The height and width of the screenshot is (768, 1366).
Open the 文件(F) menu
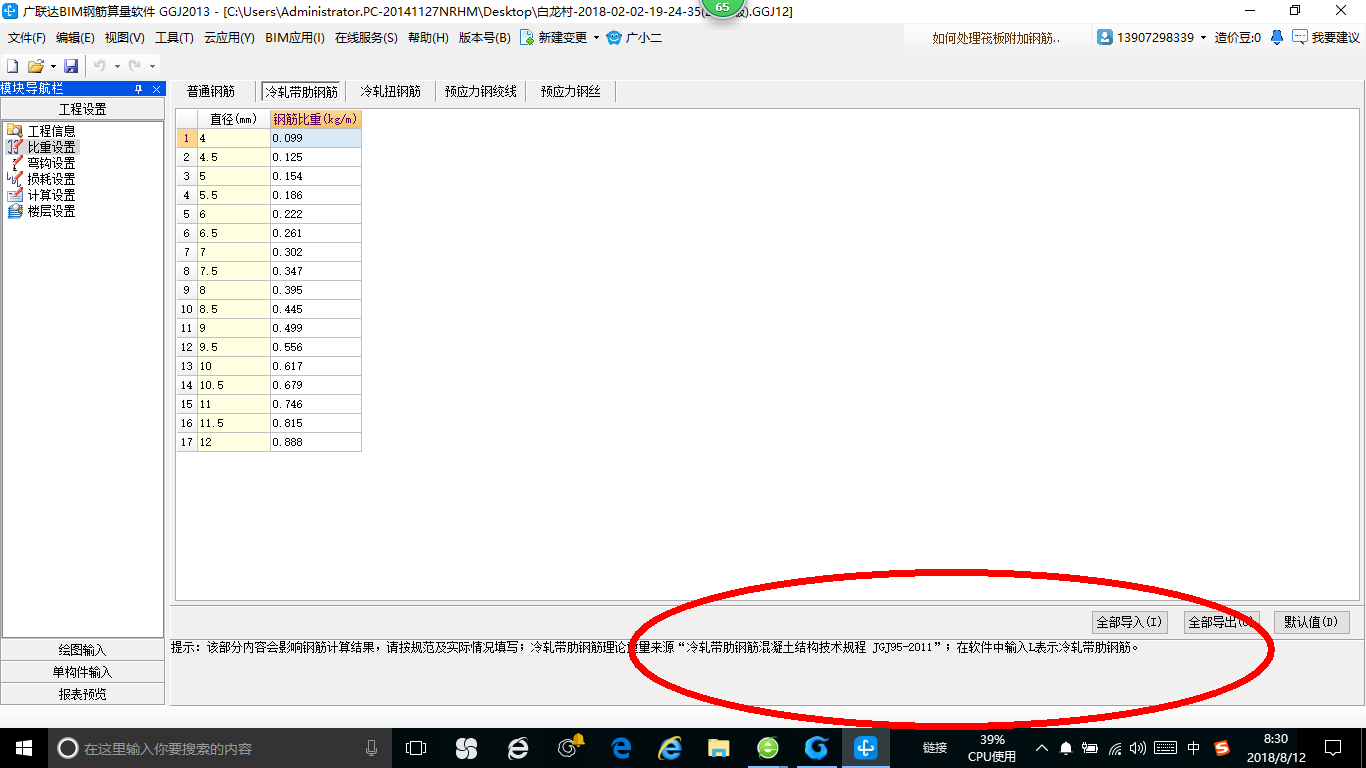[x=27, y=38]
